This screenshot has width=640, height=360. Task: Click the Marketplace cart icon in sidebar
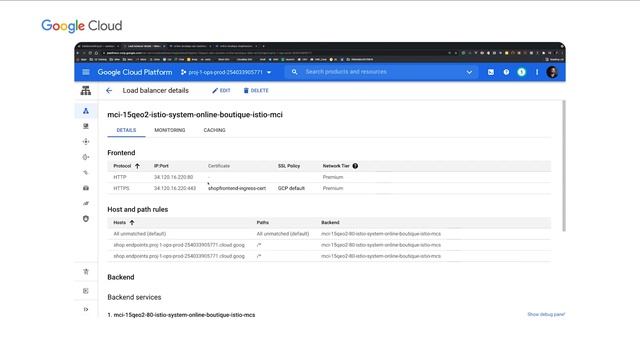coord(86,271)
